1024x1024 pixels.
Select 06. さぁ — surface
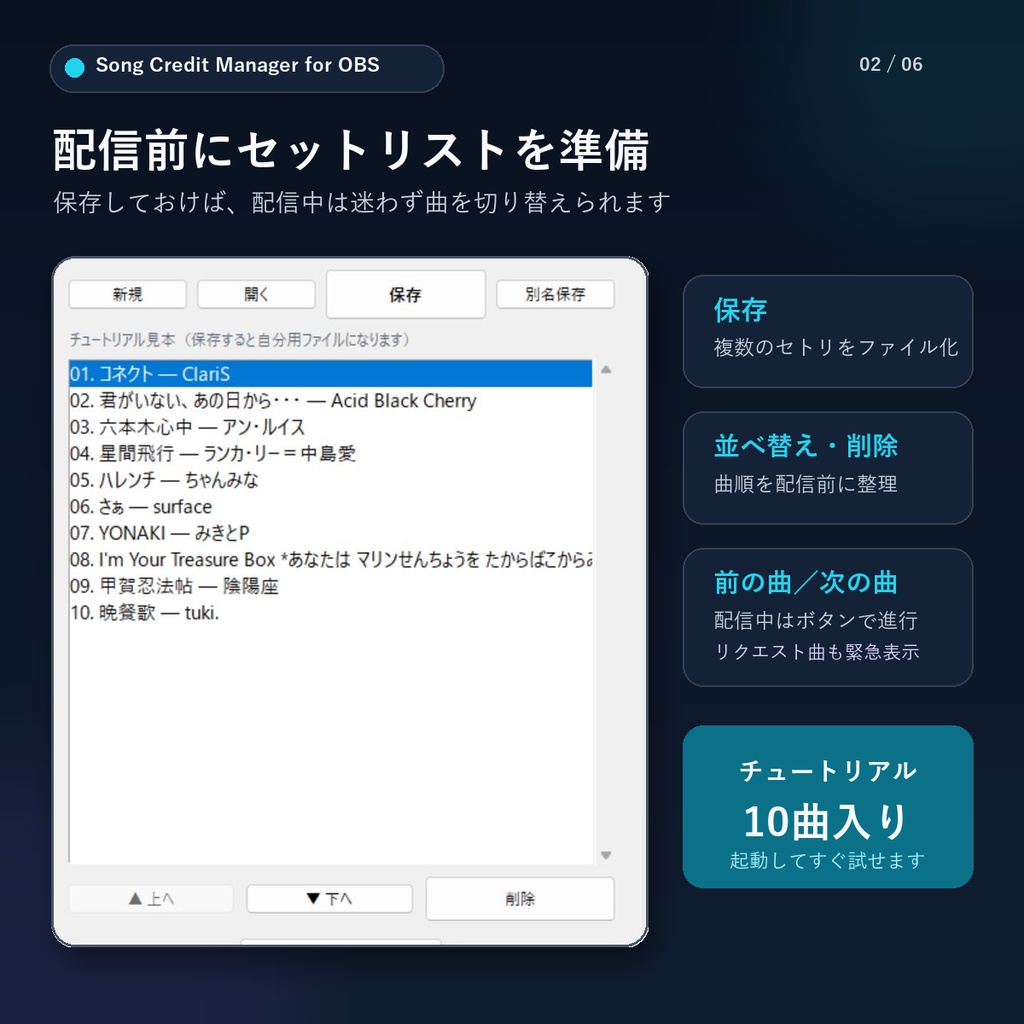[330, 507]
